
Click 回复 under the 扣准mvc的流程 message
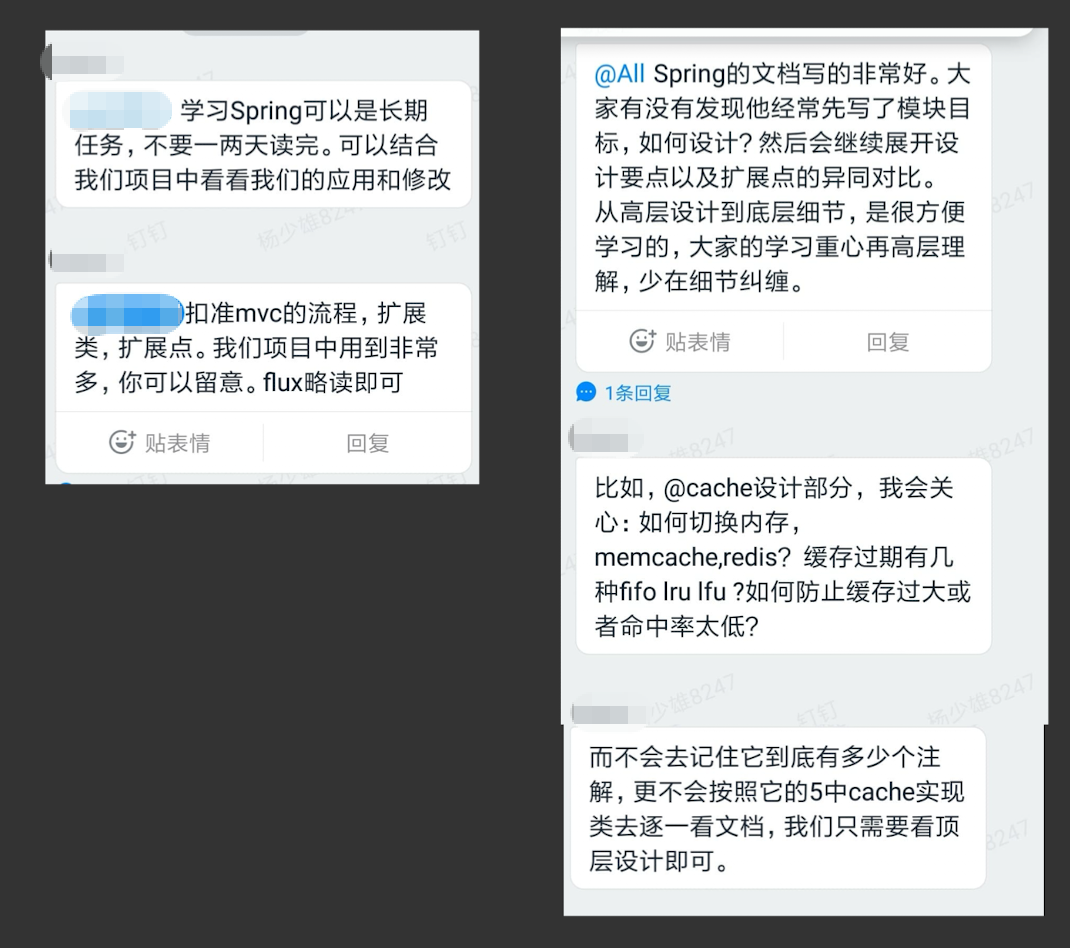[x=368, y=443]
